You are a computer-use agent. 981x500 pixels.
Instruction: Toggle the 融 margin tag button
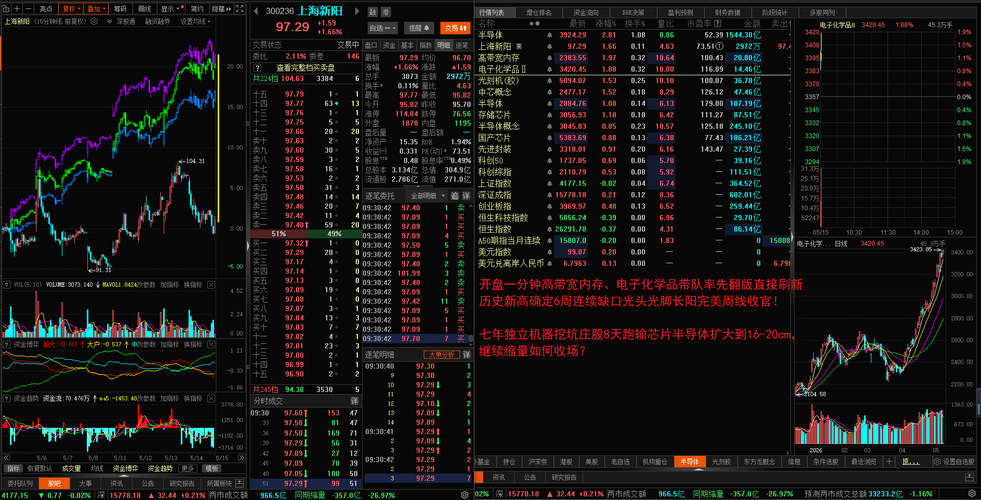point(373,12)
